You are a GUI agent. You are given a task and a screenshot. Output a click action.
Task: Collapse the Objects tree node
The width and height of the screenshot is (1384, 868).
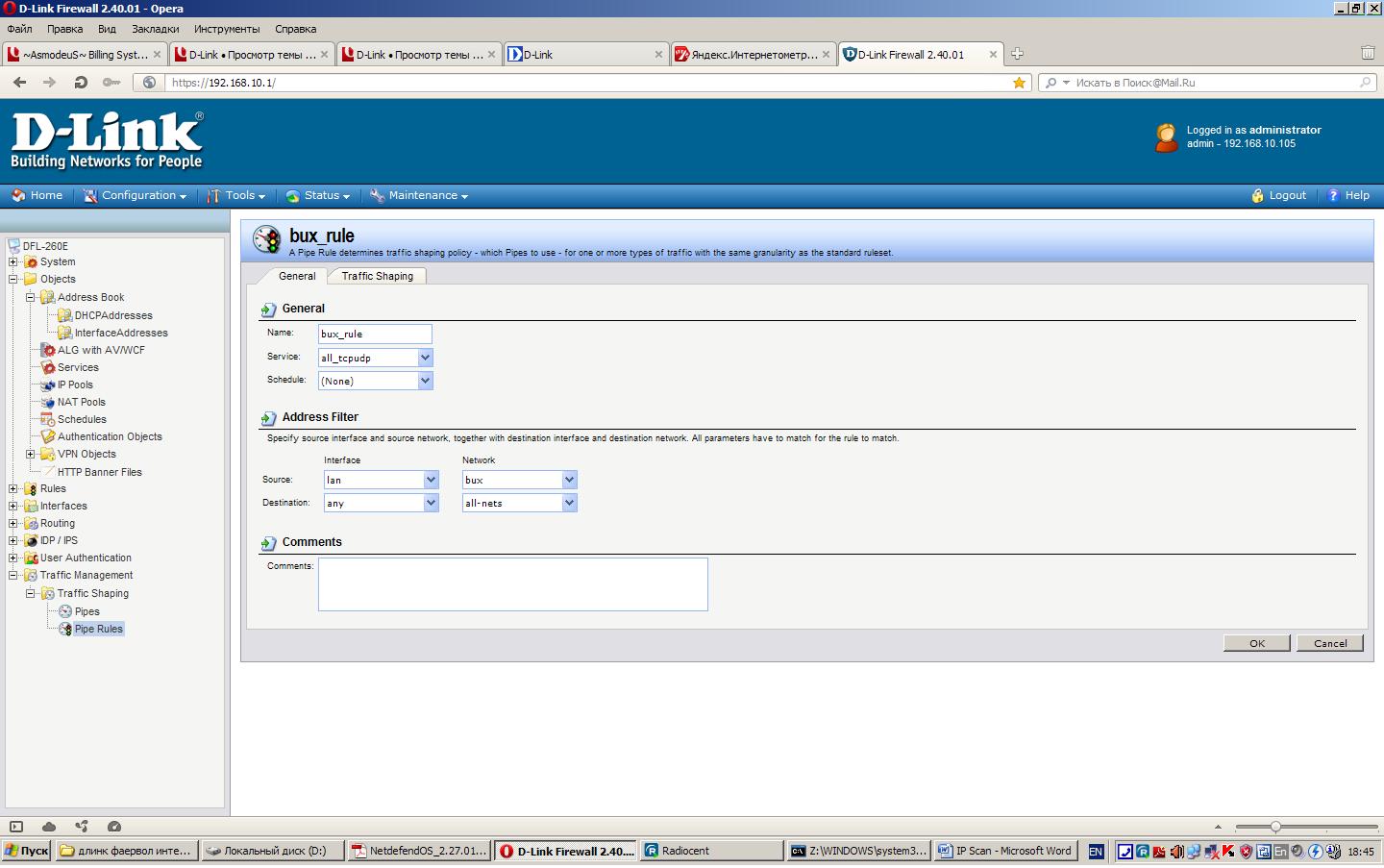(x=13, y=279)
